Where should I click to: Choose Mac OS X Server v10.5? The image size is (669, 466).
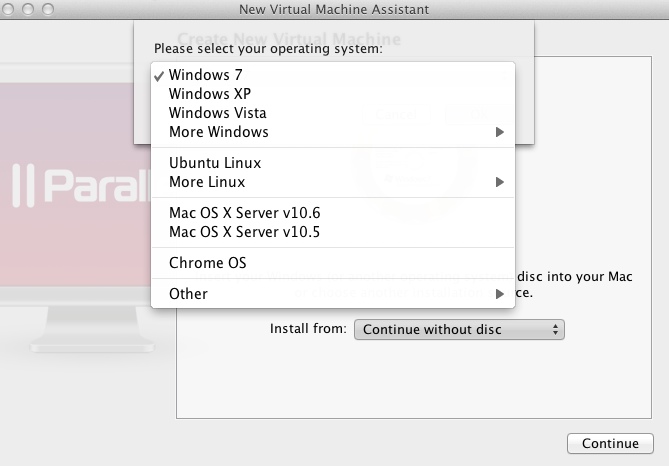point(333,232)
